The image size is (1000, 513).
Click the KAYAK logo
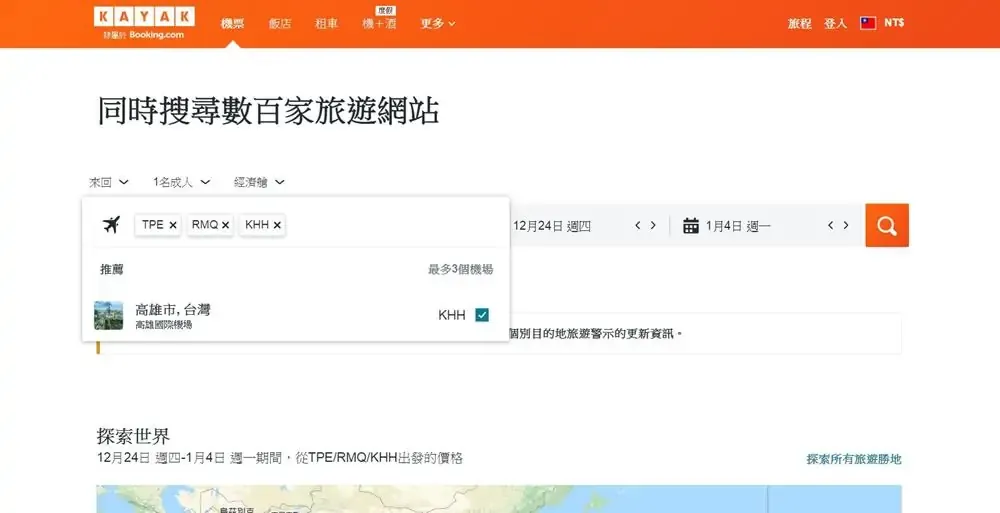pos(144,17)
